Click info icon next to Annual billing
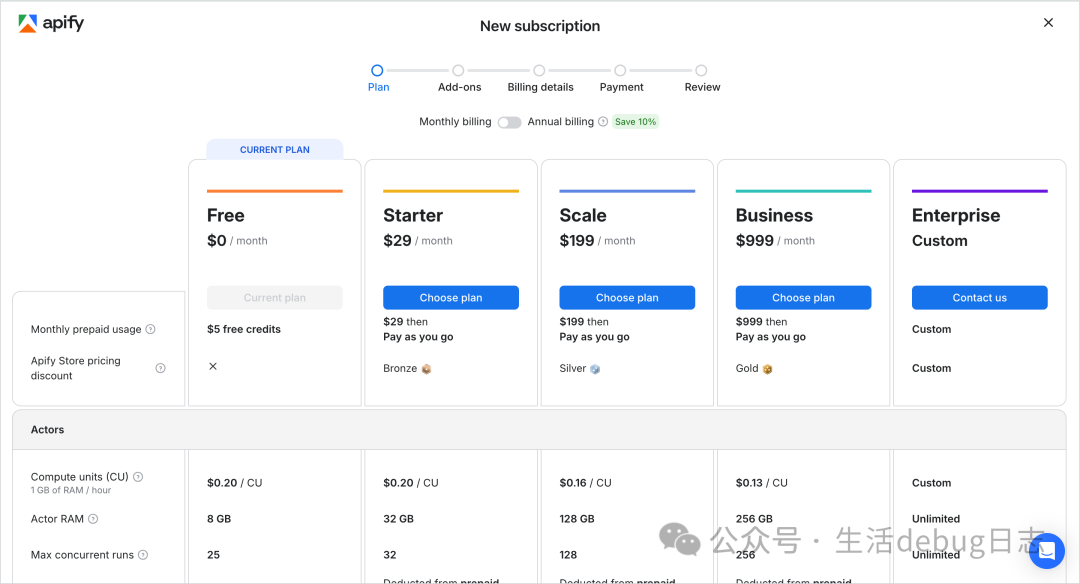Screen dimensions: 1080x584 click(x=603, y=122)
